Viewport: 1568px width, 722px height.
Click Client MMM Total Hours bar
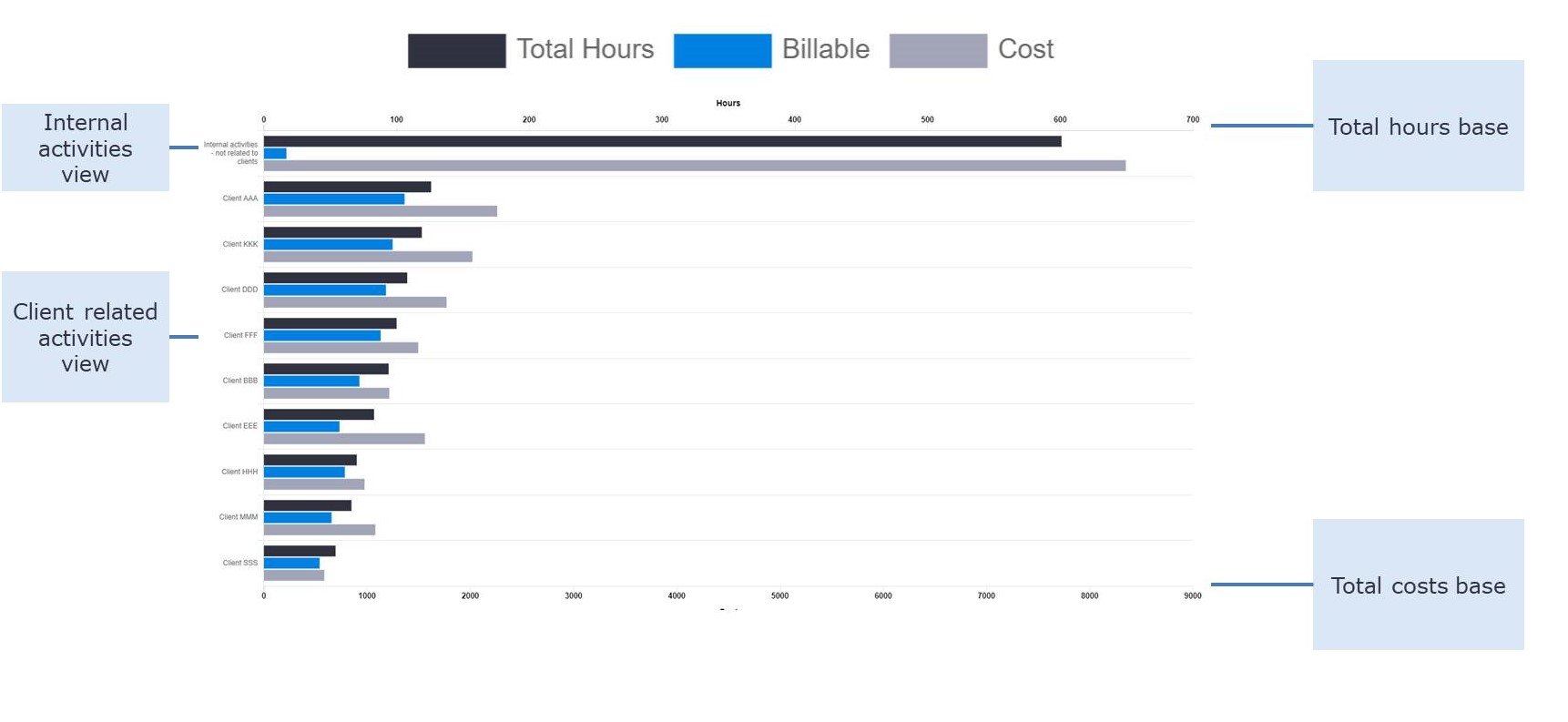click(308, 505)
